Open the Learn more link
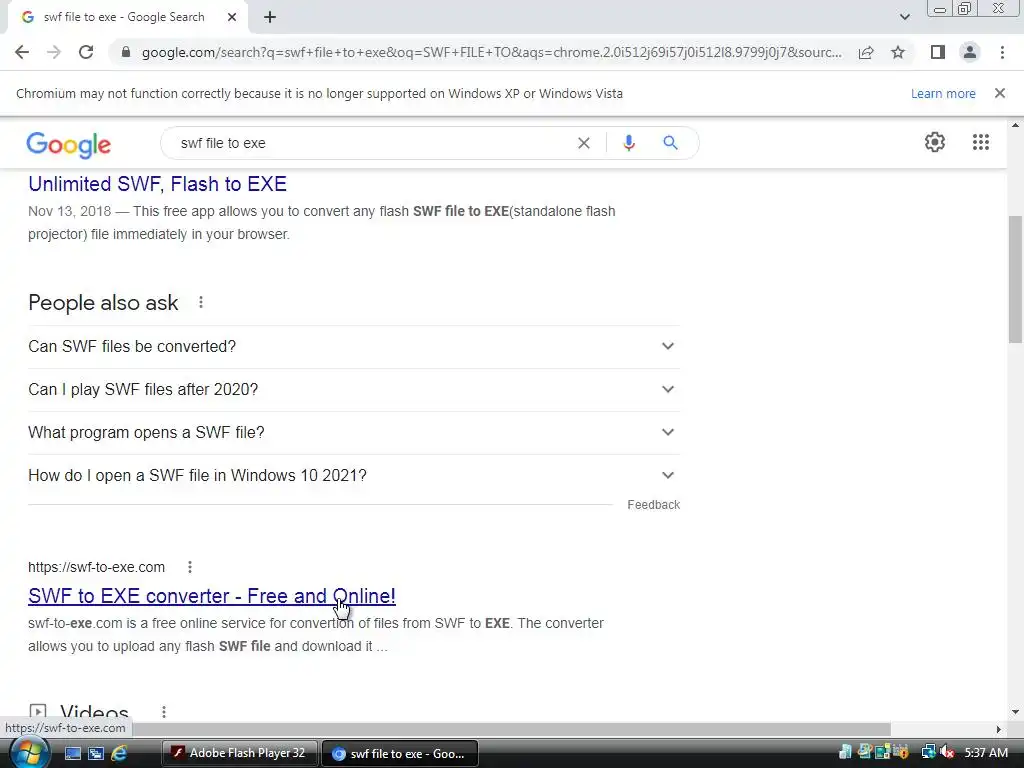Screen dimensions: 1024x768 coord(943,93)
